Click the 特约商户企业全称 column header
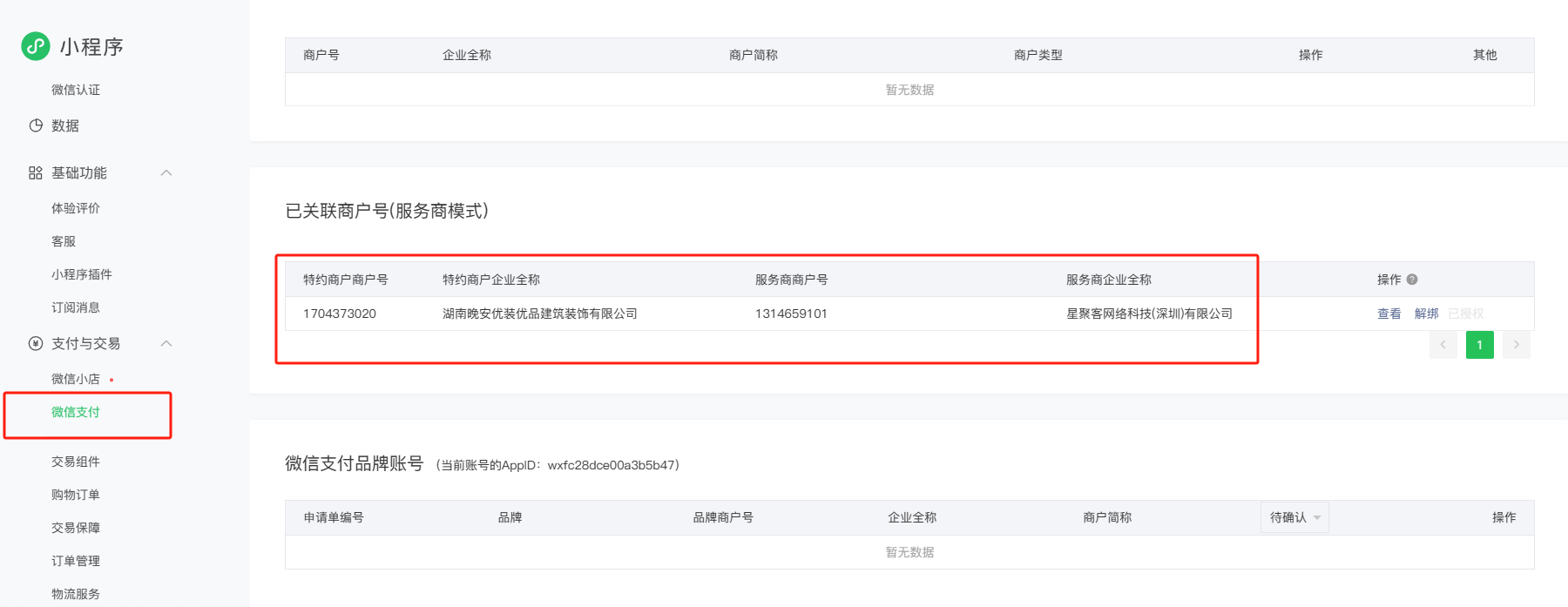This screenshot has height=607, width=1568. coord(491,280)
